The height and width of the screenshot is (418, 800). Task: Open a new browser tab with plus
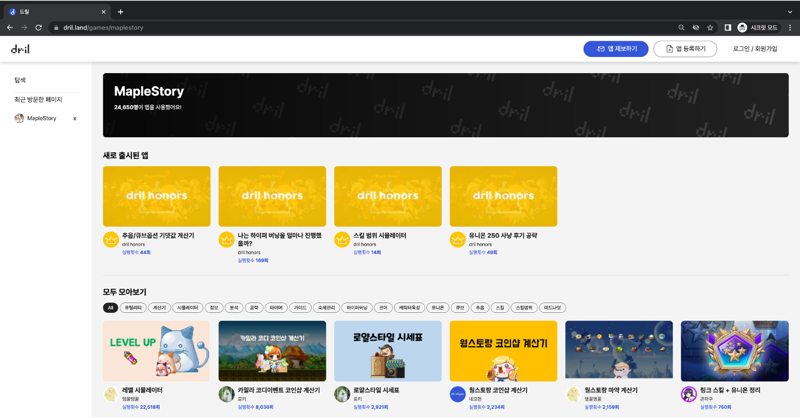[120, 12]
